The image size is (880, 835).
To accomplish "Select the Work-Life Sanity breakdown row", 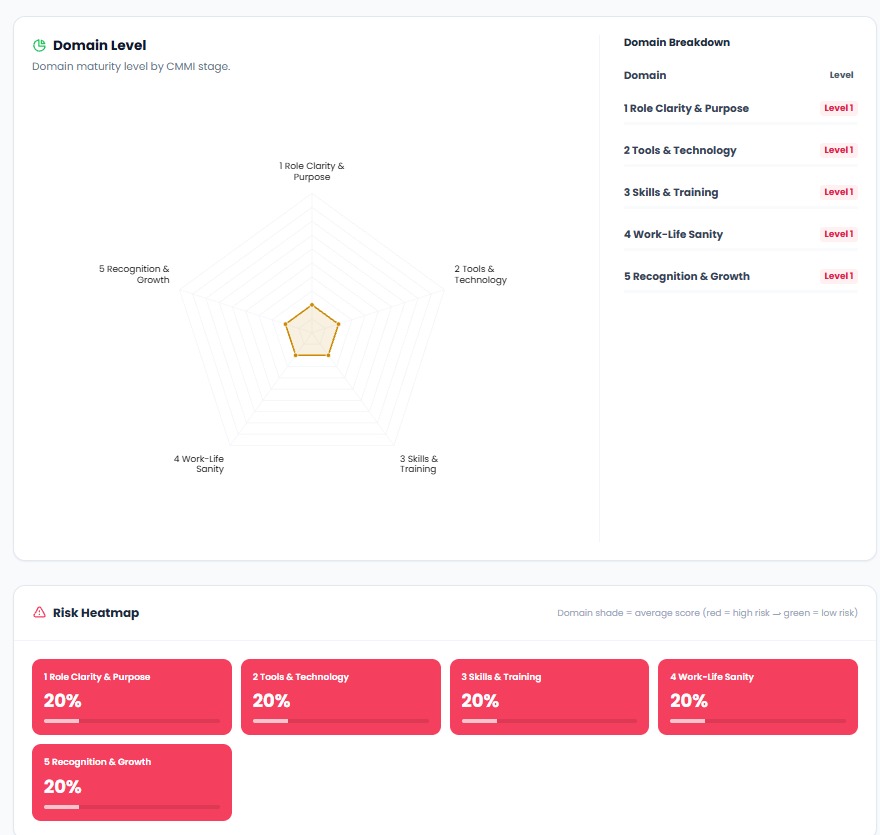I will point(740,235).
